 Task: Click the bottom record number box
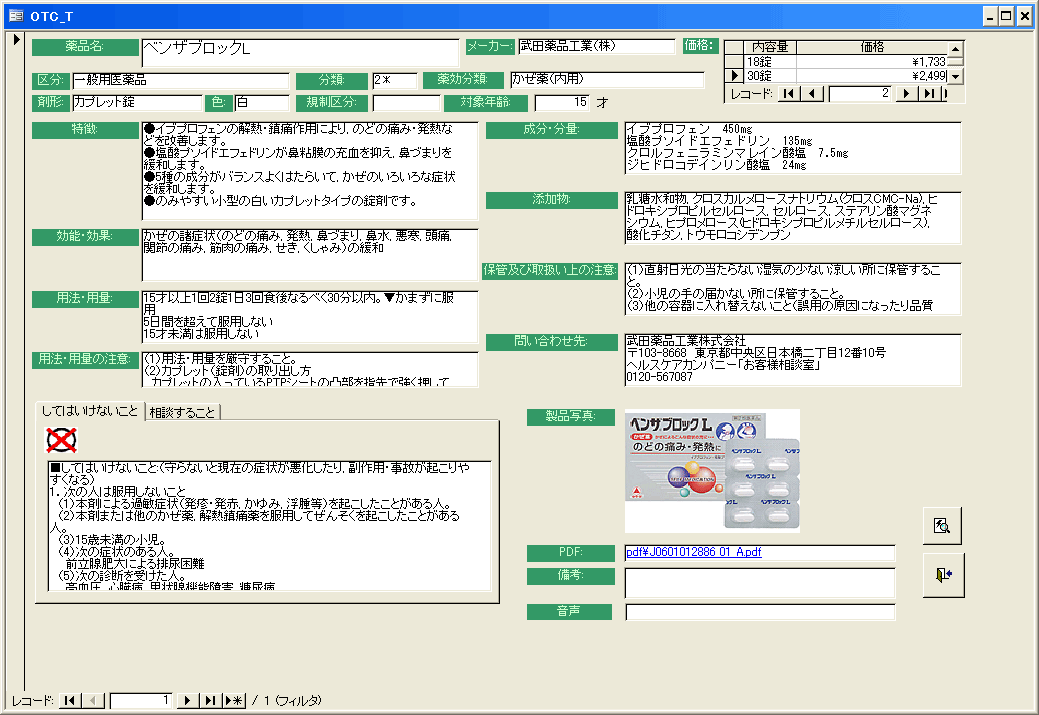click(140, 700)
